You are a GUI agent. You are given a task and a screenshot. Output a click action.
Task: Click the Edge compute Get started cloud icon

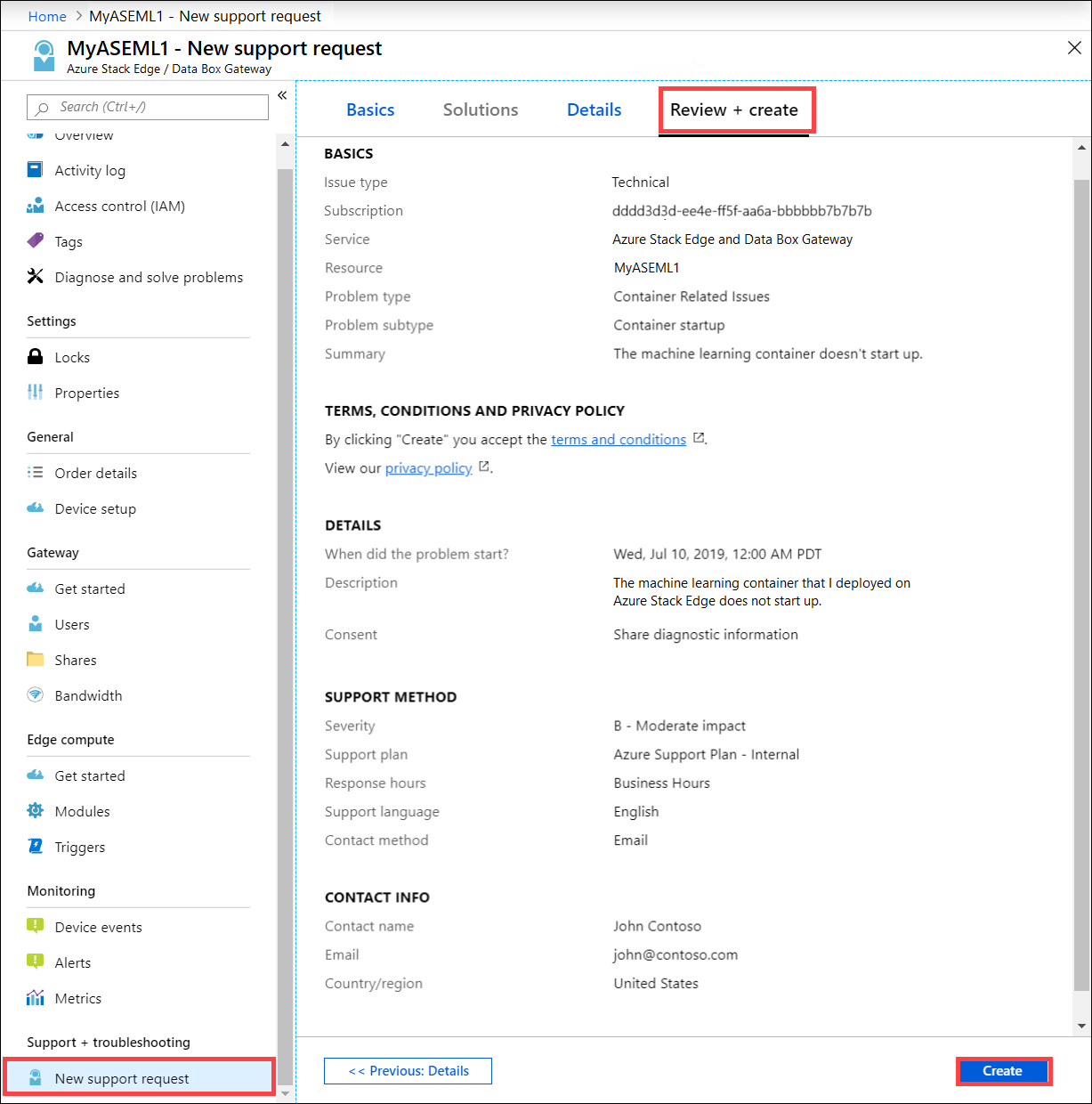[35, 775]
